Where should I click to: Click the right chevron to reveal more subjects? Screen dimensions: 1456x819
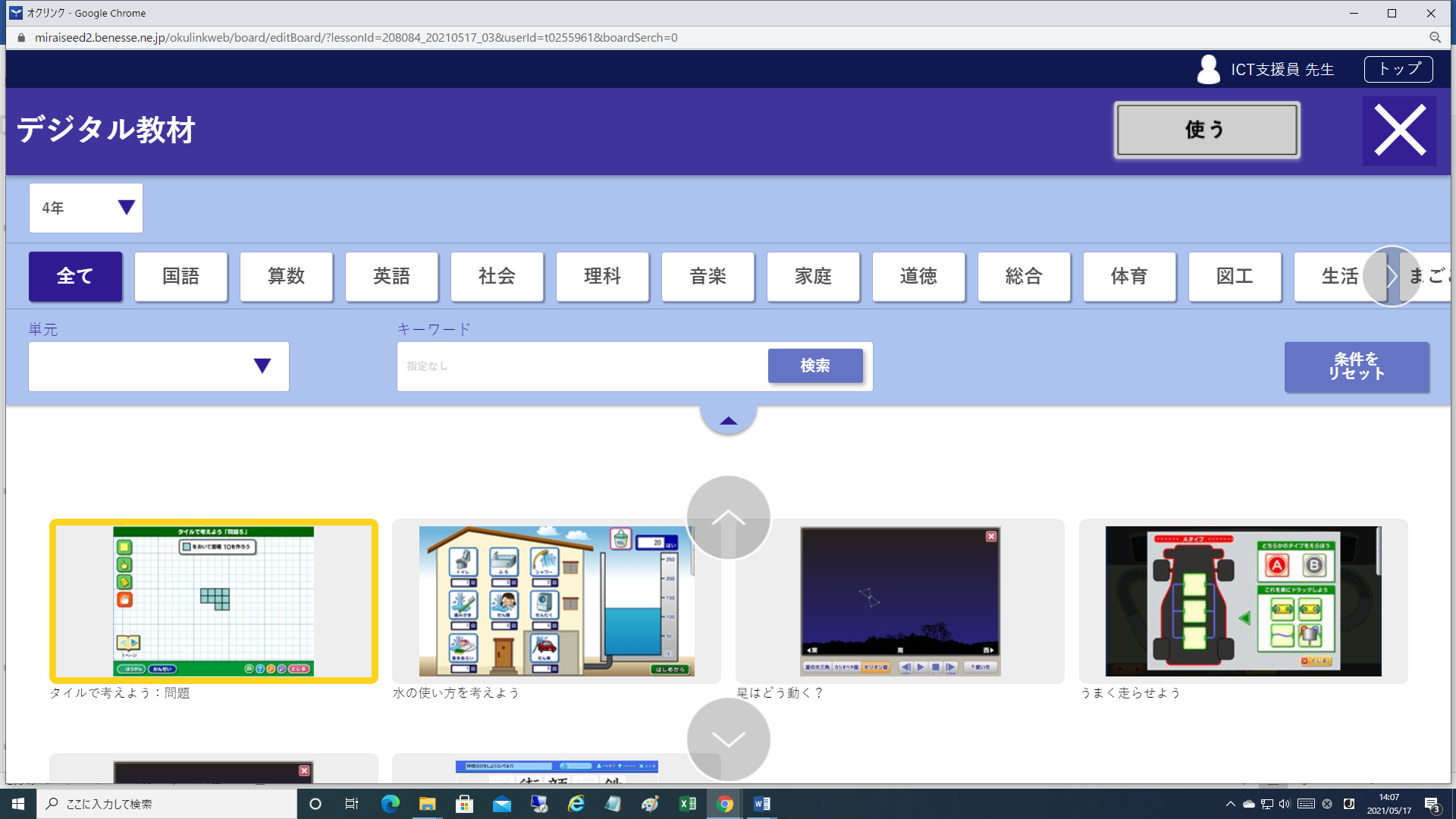point(1392,276)
